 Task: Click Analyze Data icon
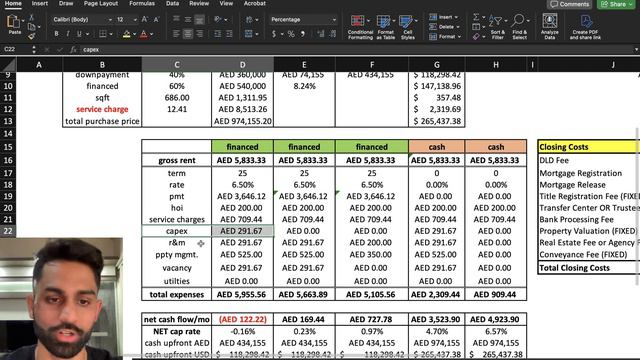pyautogui.click(x=550, y=27)
